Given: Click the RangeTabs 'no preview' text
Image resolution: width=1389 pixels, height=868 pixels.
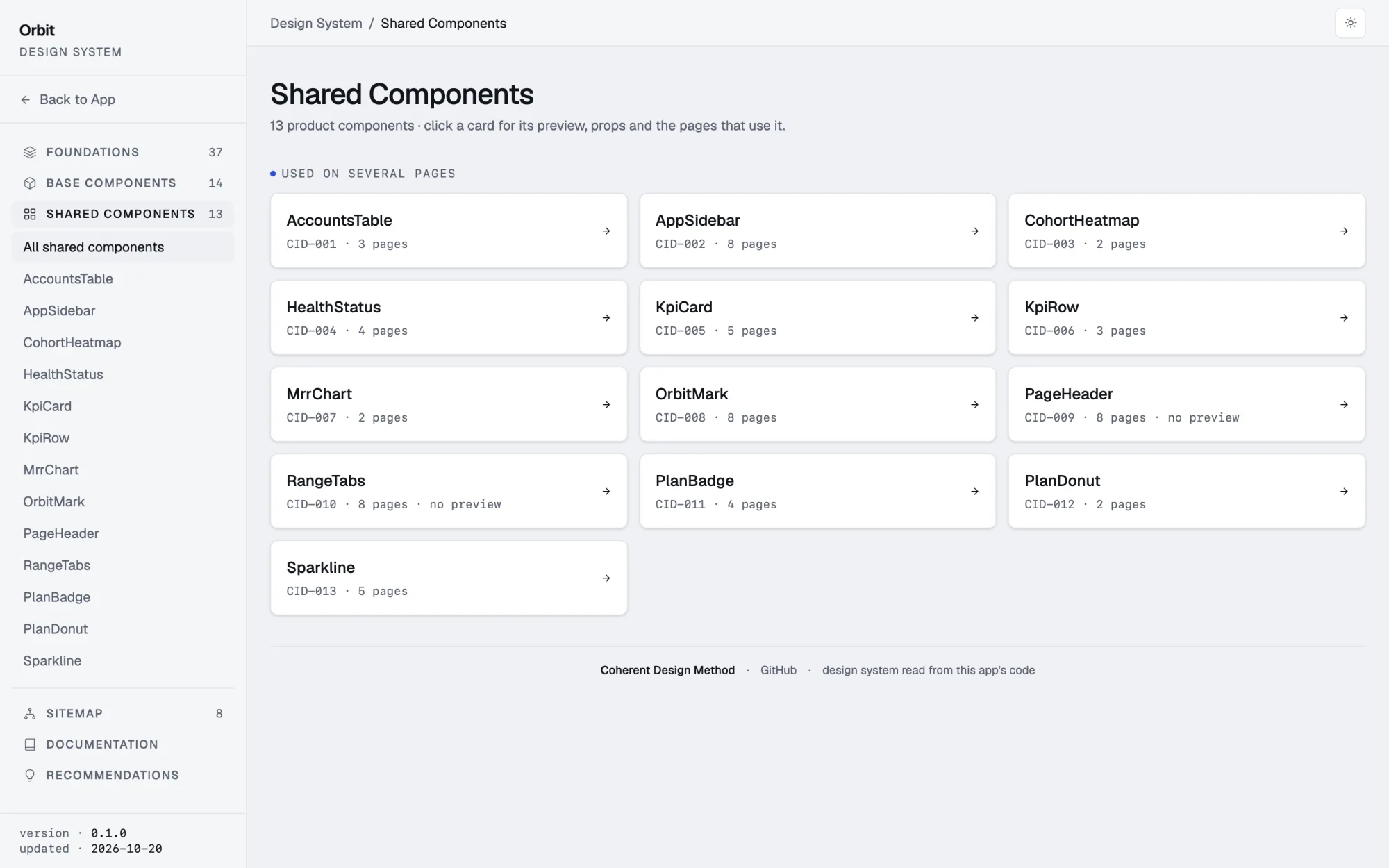Looking at the screenshot, I should (x=465, y=505).
